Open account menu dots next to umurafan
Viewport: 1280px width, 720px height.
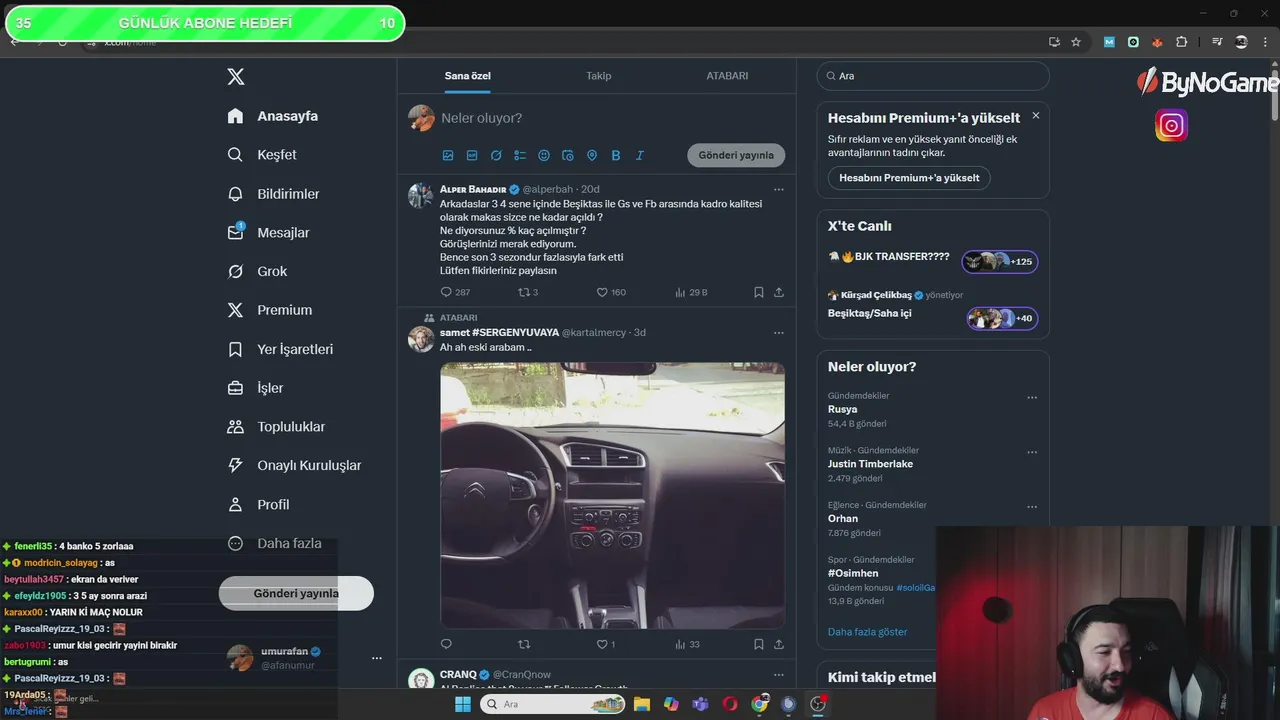(x=377, y=658)
